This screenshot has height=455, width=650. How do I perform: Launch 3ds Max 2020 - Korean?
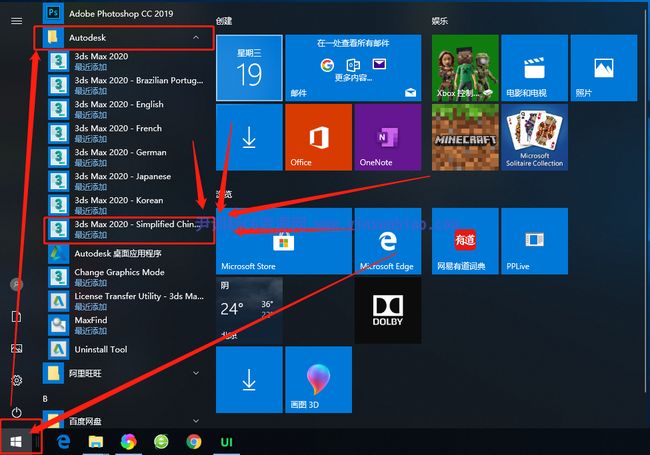point(129,206)
